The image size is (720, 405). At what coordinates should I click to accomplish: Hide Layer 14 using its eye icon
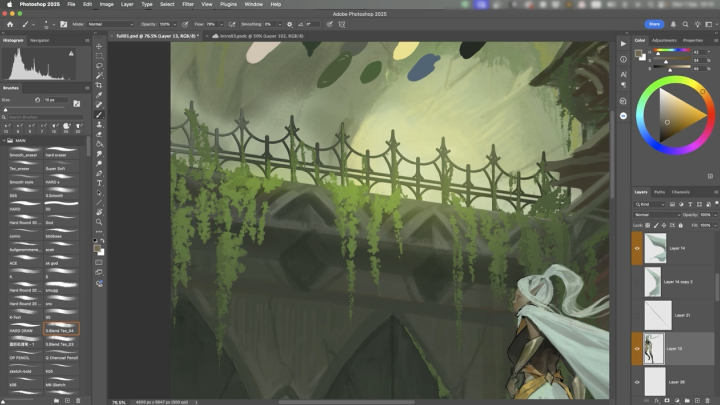click(x=637, y=248)
